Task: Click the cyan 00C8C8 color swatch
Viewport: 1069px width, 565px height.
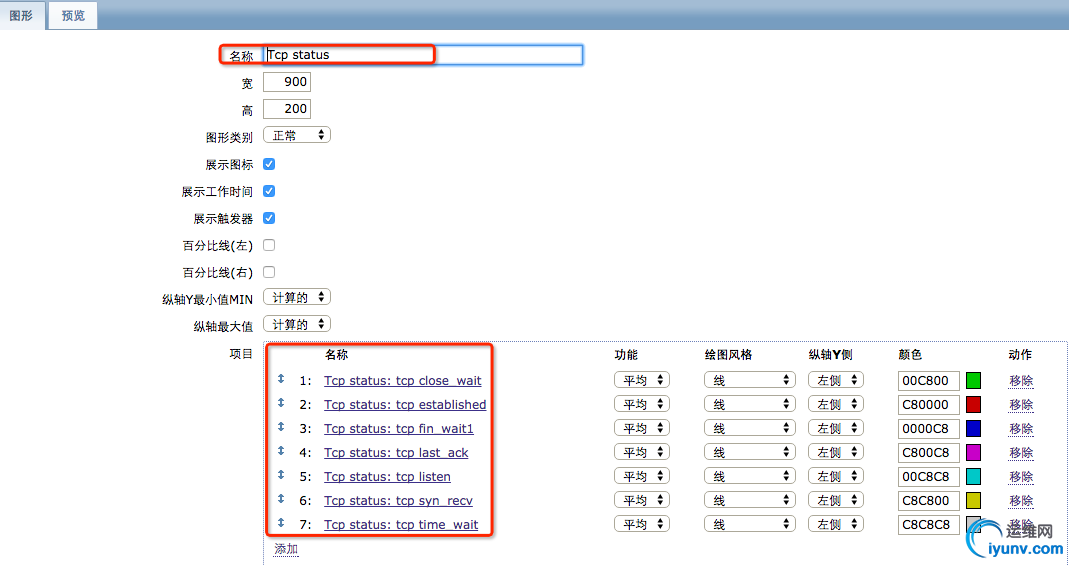Action: click(x=974, y=476)
